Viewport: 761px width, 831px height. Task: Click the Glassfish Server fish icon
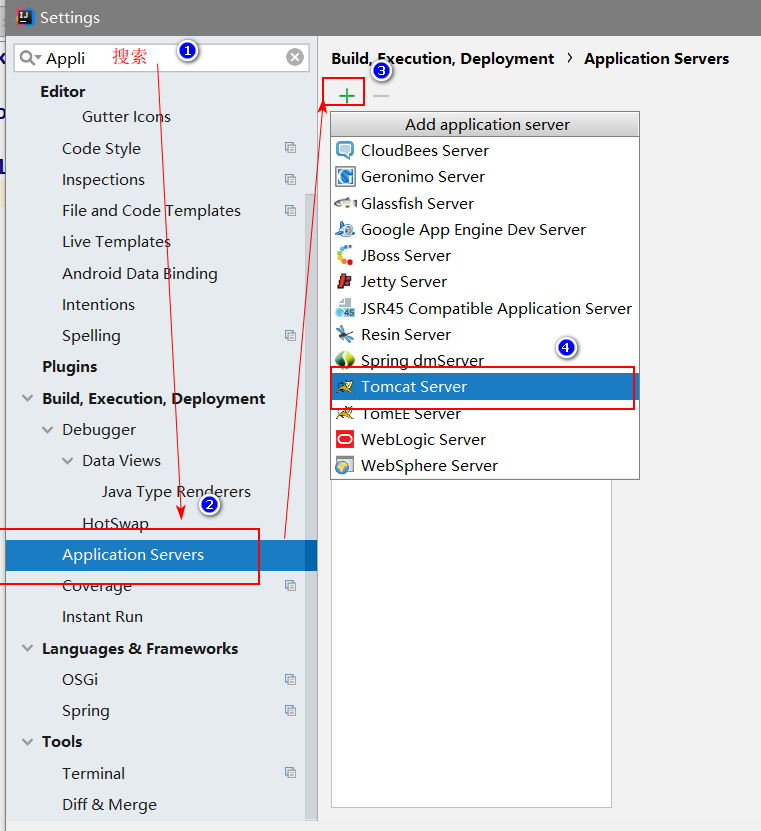(345, 203)
